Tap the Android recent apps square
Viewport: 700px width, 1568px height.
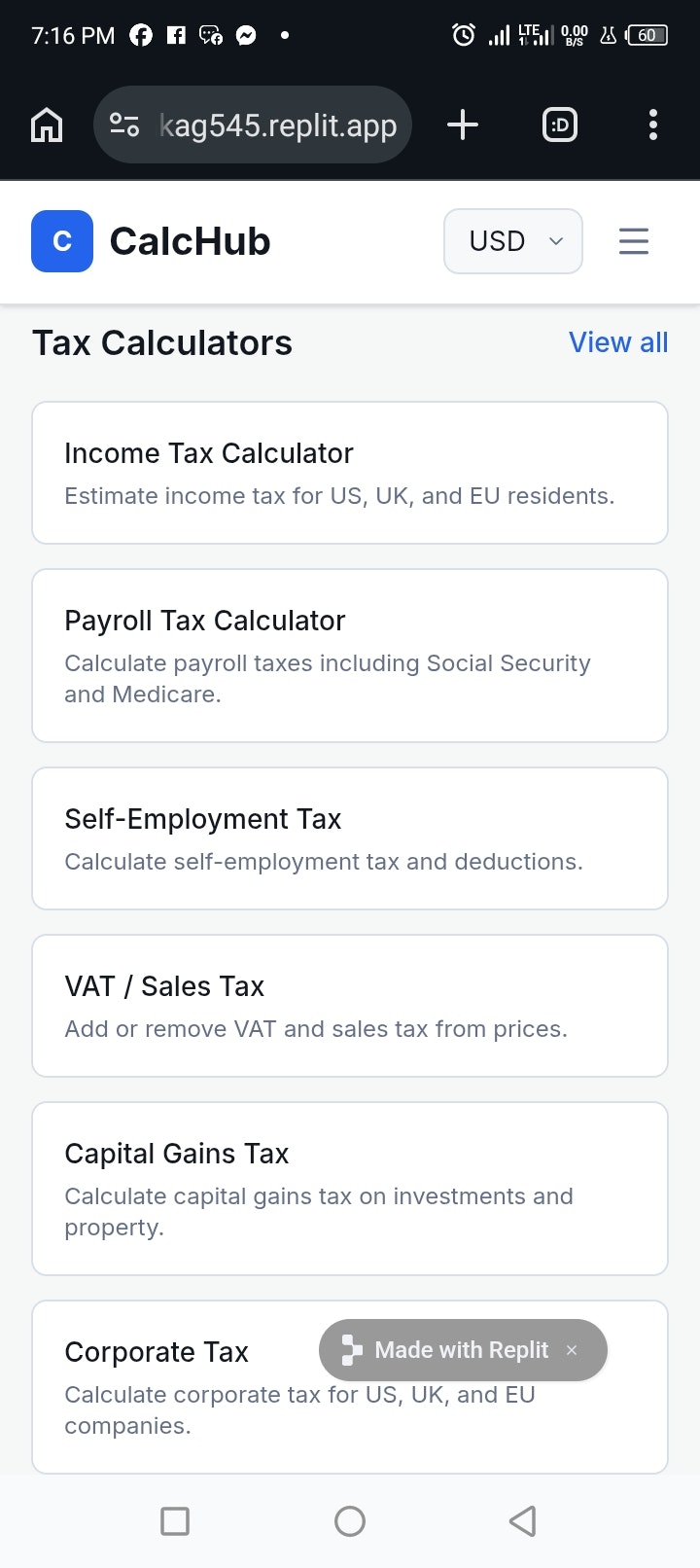pyautogui.click(x=175, y=1520)
